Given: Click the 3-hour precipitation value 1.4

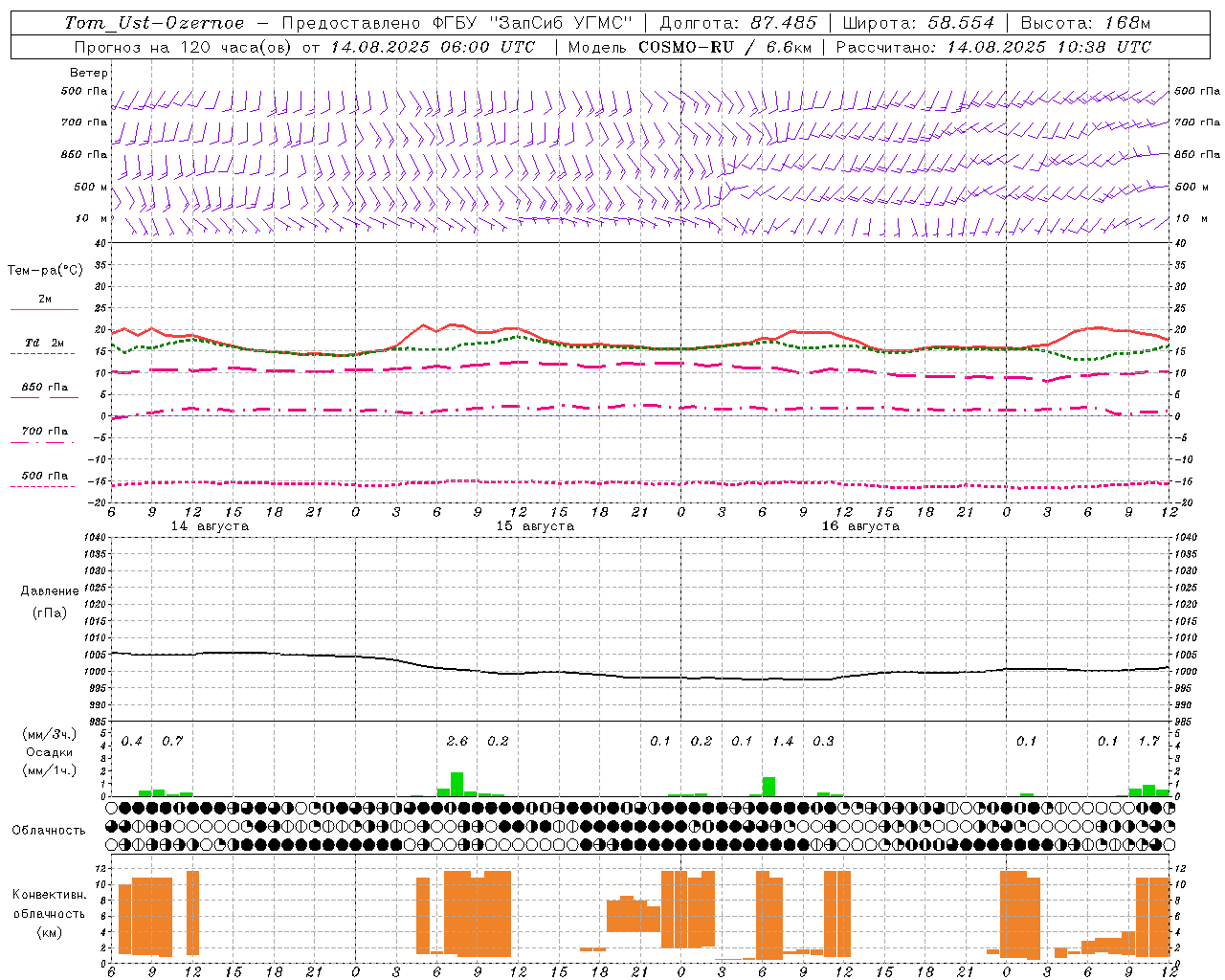Looking at the screenshot, I should [x=783, y=742].
